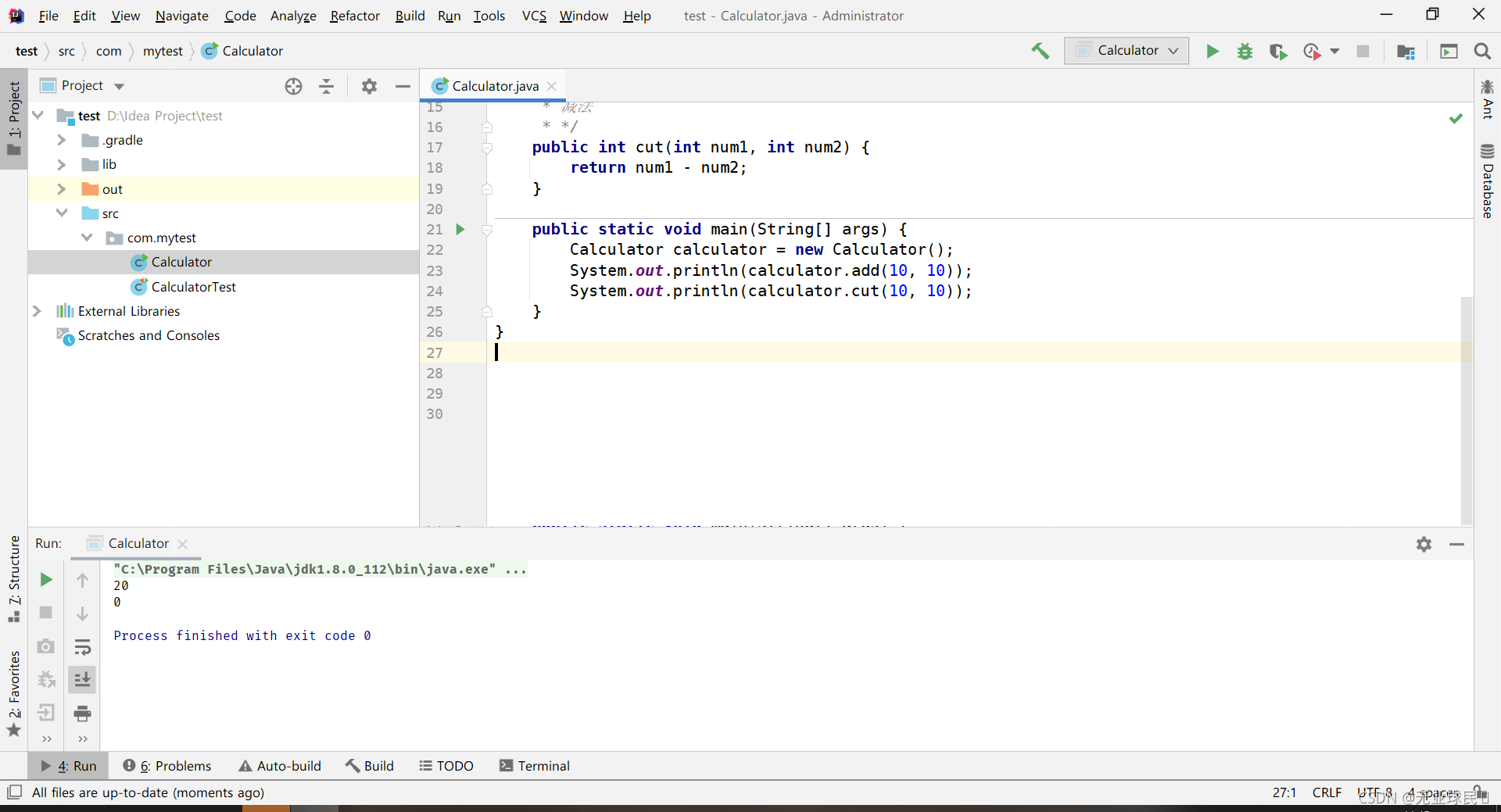
Task: Toggle Project side tool window button
Action: [x=14, y=118]
